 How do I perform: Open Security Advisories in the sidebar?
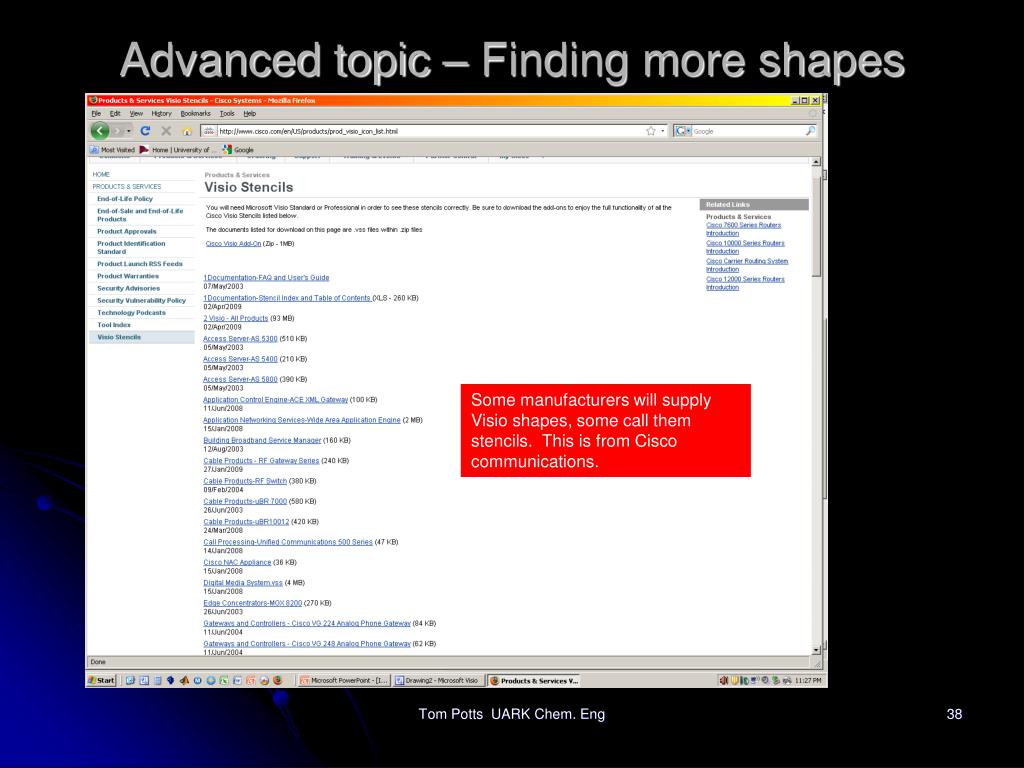pyautogui.click(x=129, y=288)
